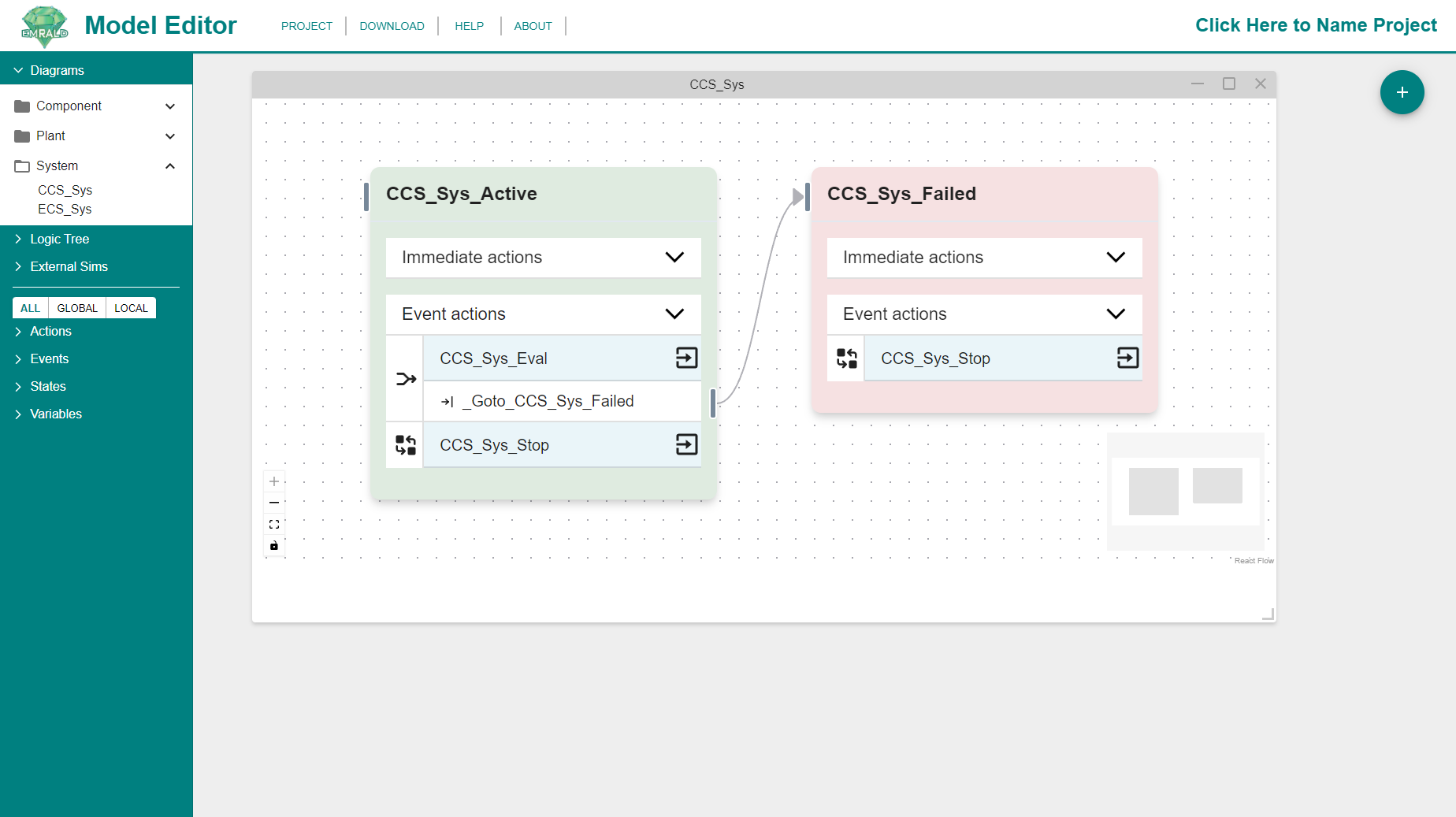Click the CCS_Sys_Active node title
Viewport: 1456px width, 817px height.
[462, 194]
